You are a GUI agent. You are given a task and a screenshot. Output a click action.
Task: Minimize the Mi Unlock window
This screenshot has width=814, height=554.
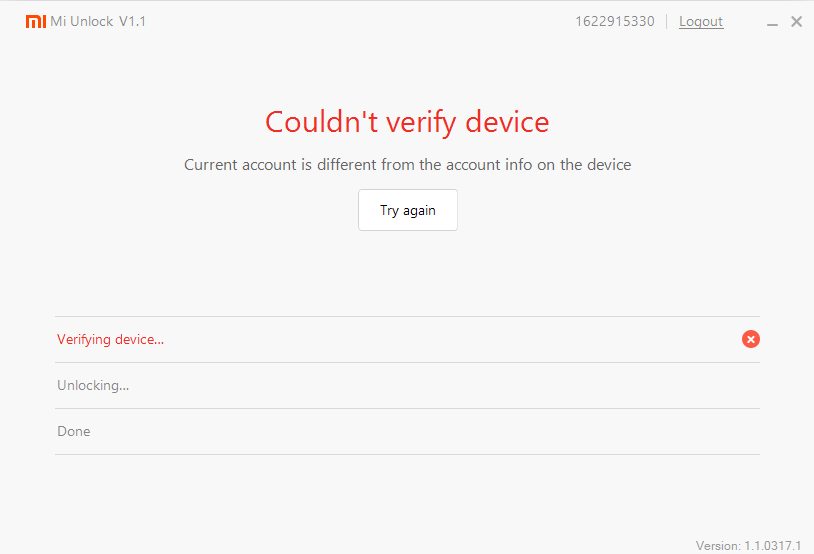point(774,22)
